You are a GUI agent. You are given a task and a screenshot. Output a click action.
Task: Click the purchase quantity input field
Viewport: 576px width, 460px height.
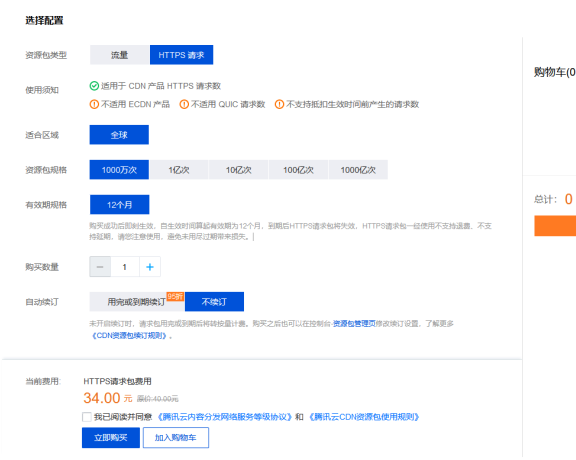point(125,267)
